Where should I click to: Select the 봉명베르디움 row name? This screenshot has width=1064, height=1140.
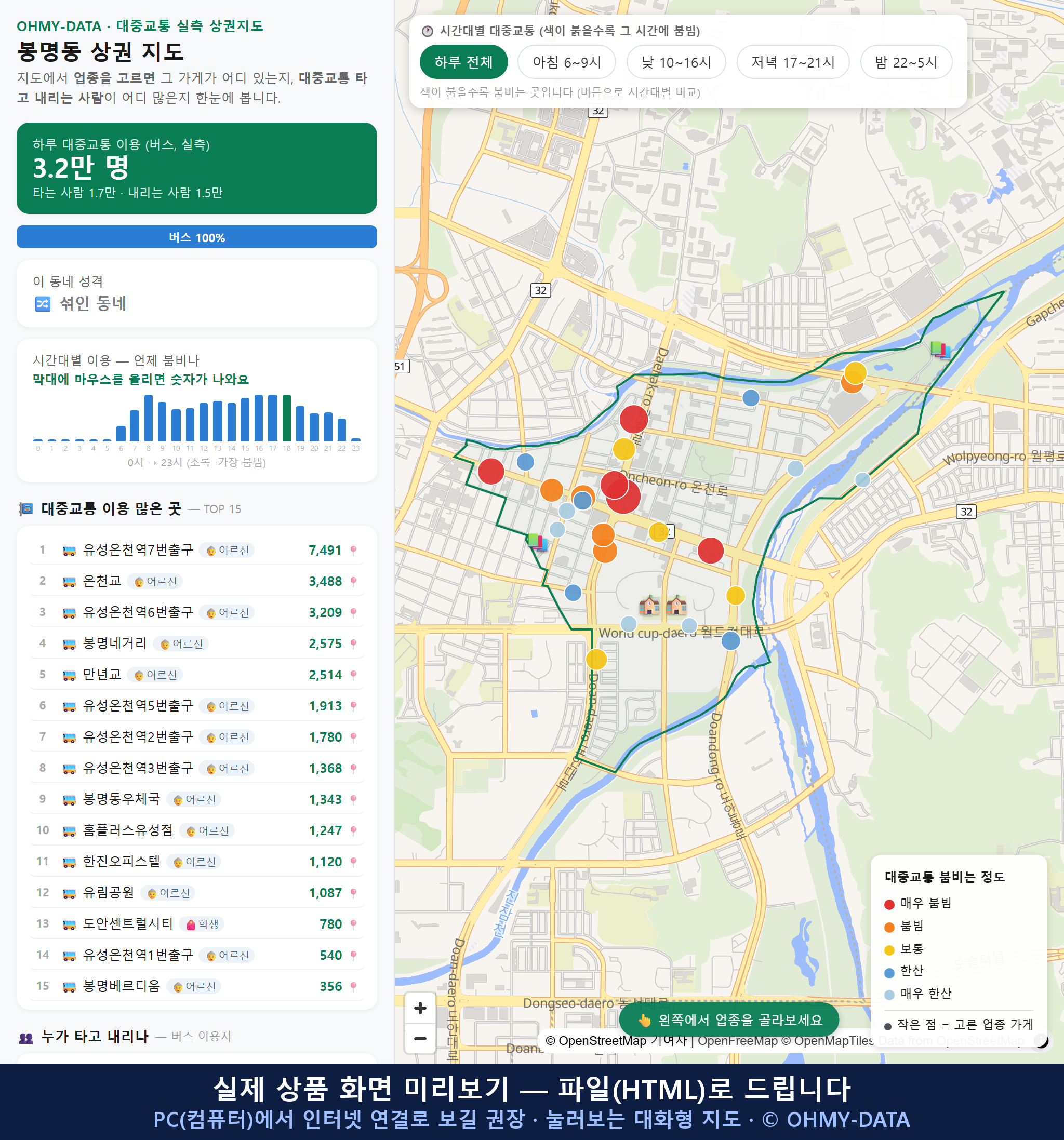(122, 986)
